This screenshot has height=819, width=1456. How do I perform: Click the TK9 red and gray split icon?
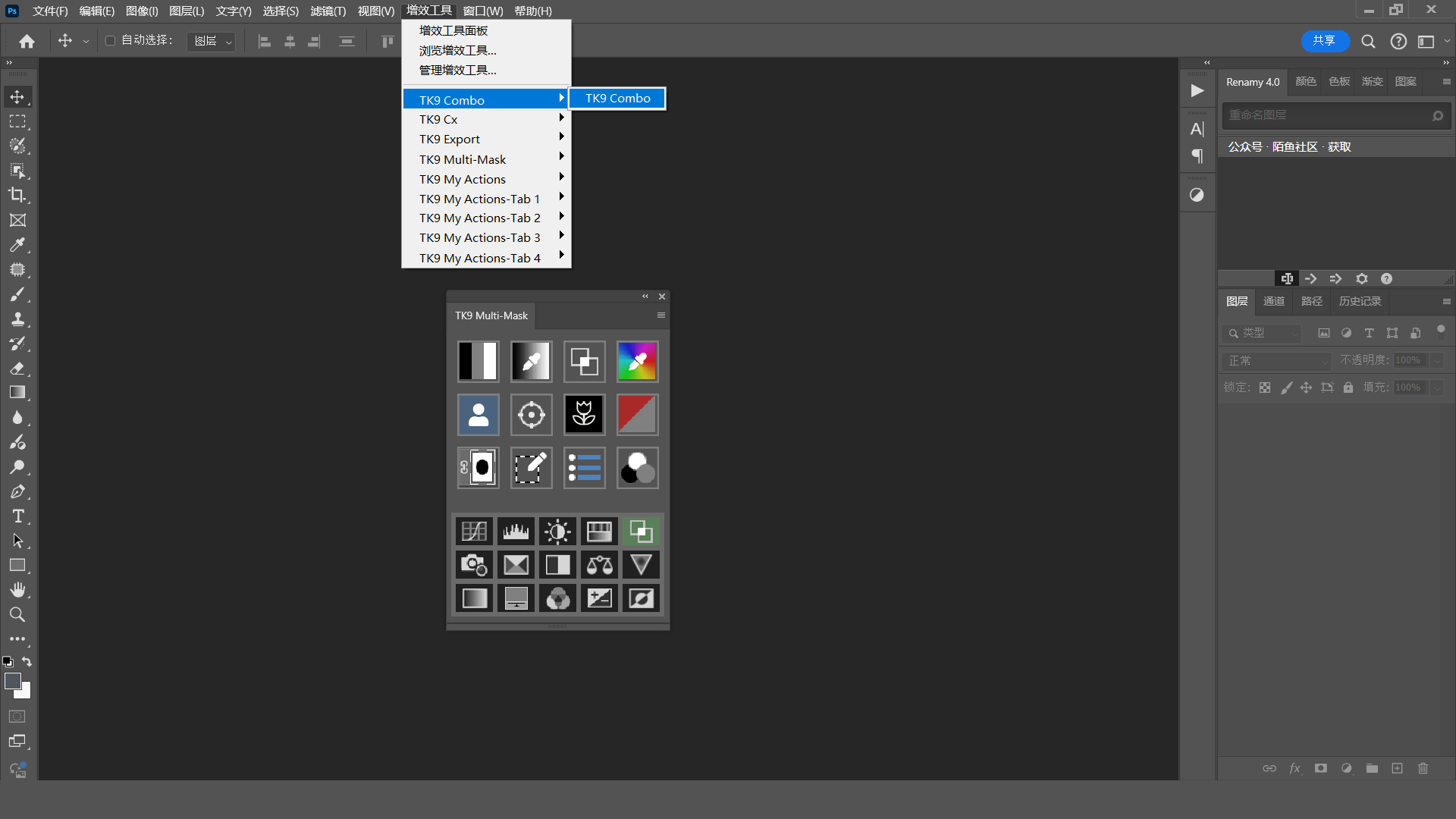pyautogui.click(x=637, y=414)
